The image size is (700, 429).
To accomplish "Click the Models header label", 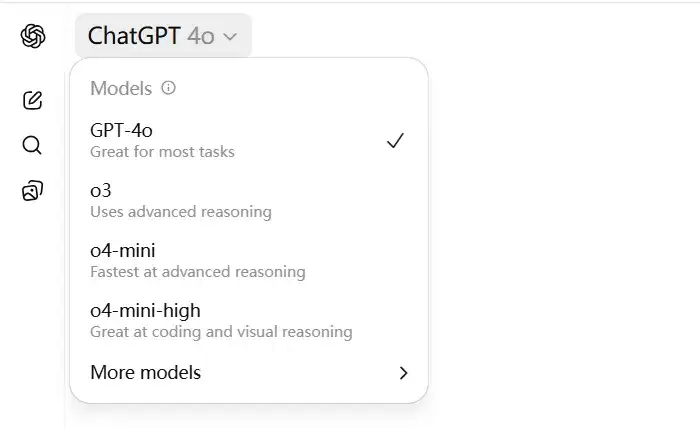I will point(121,88).
